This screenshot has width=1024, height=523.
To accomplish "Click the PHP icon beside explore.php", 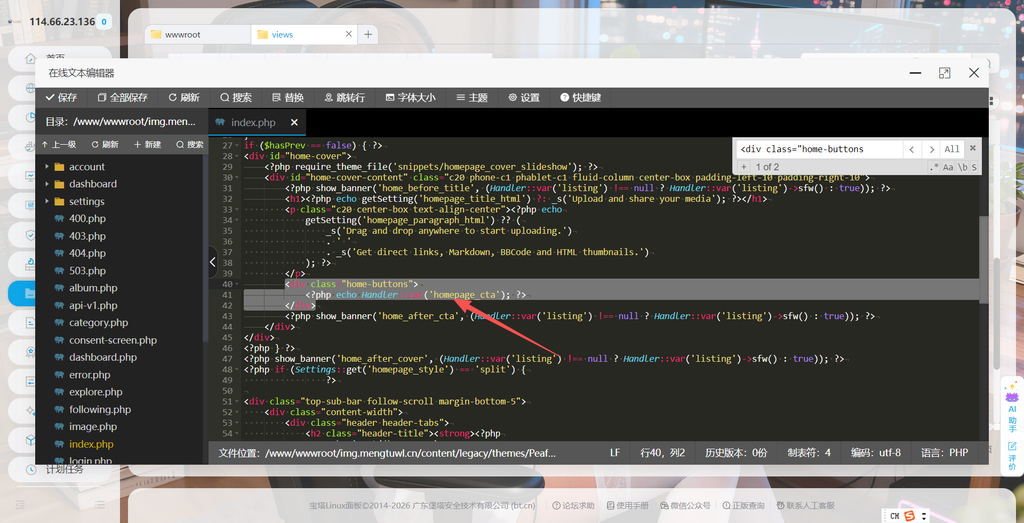I will click(x=59, y=392).
